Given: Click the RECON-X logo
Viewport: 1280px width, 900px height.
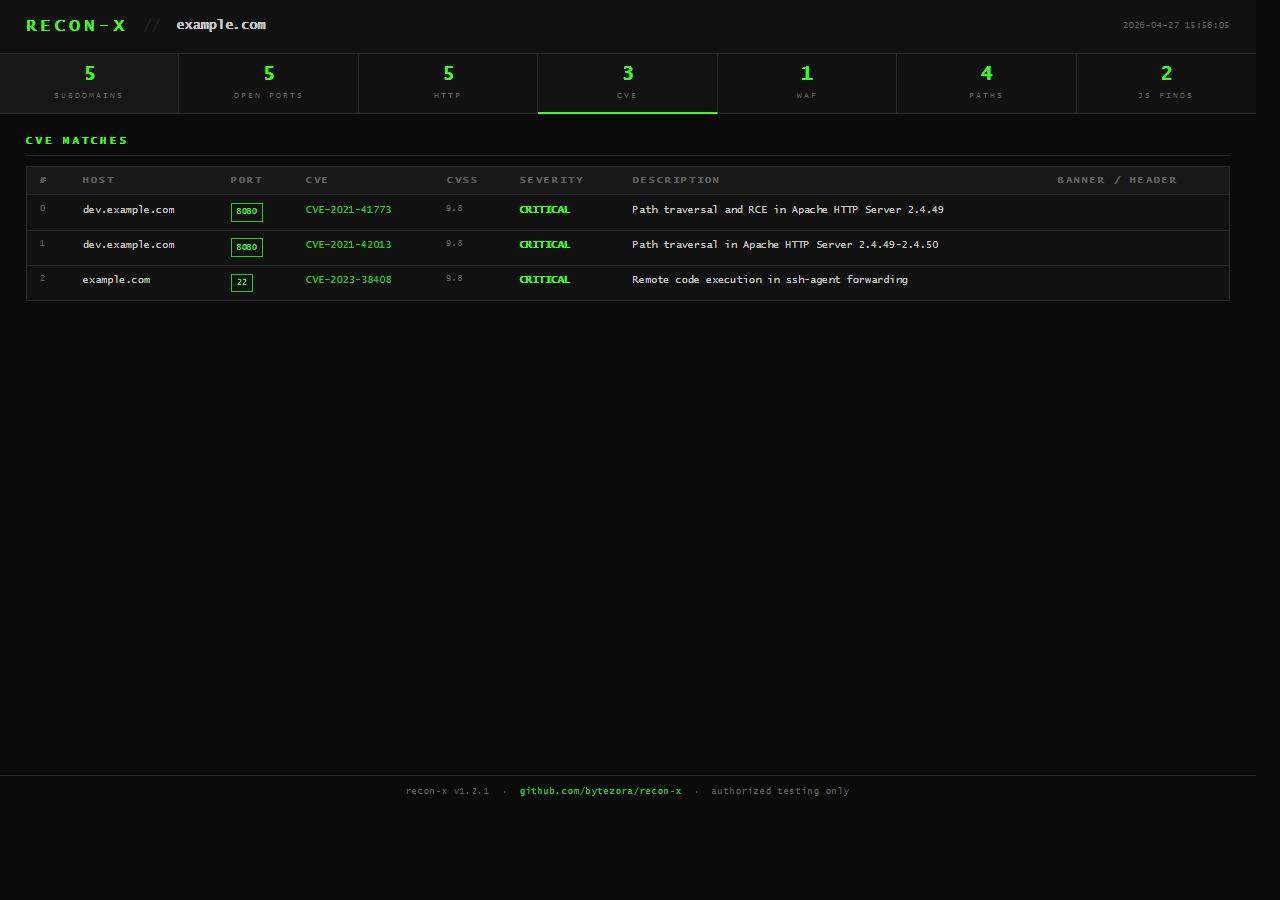Looking at the screenshot, I should pyautogui.click(x=76, y=26).
